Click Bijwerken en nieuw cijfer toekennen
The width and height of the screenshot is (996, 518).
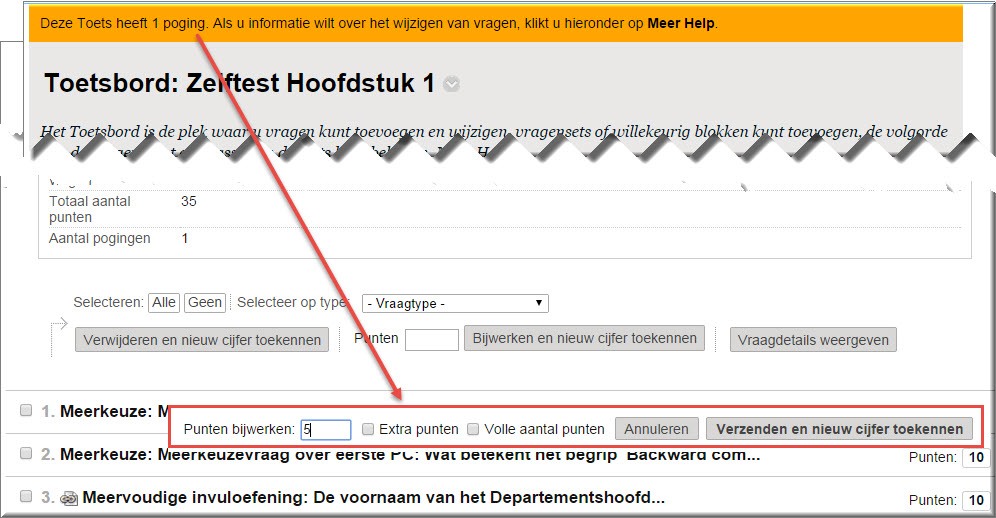584,338
